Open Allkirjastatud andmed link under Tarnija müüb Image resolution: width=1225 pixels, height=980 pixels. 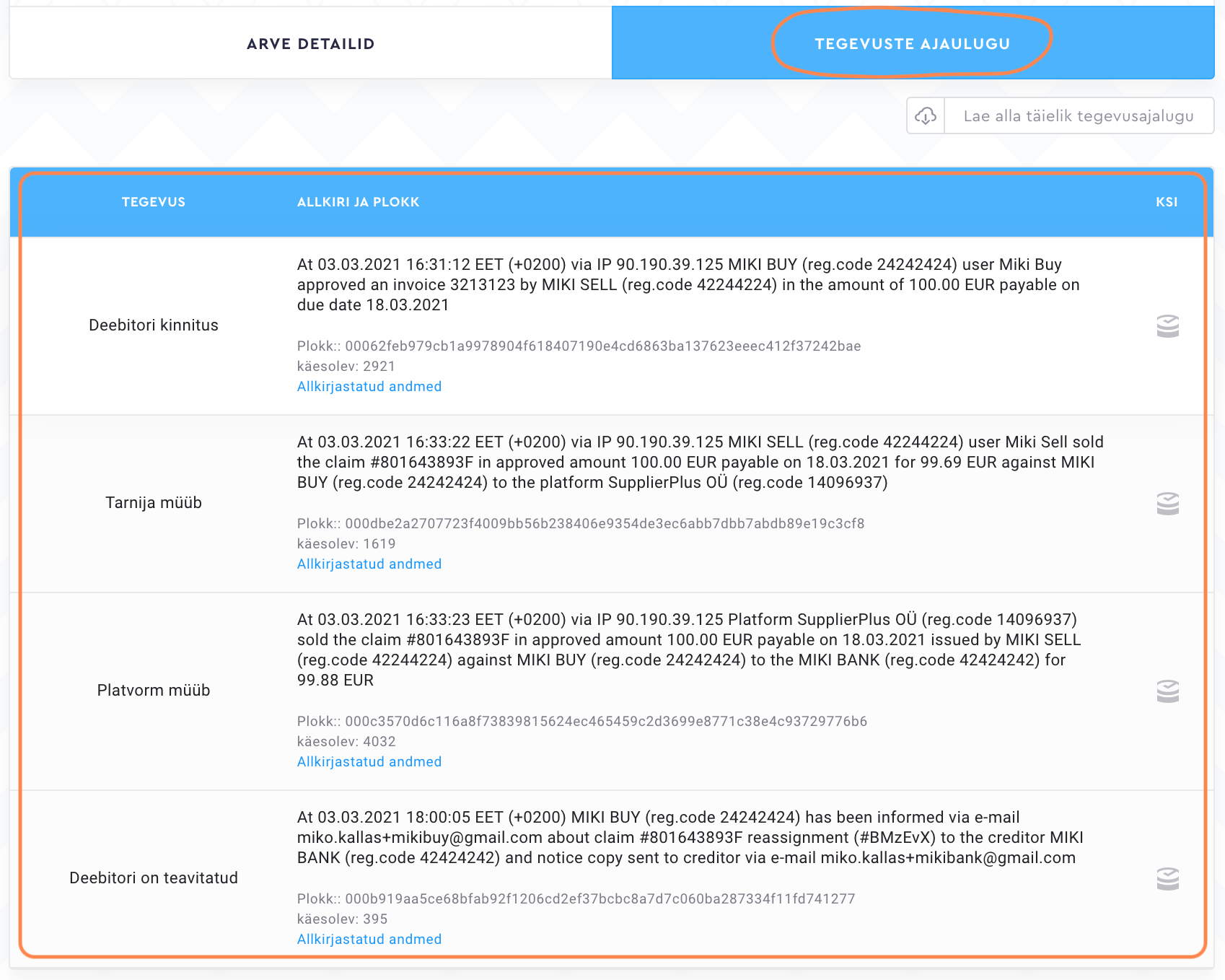[x=369, y=564]
